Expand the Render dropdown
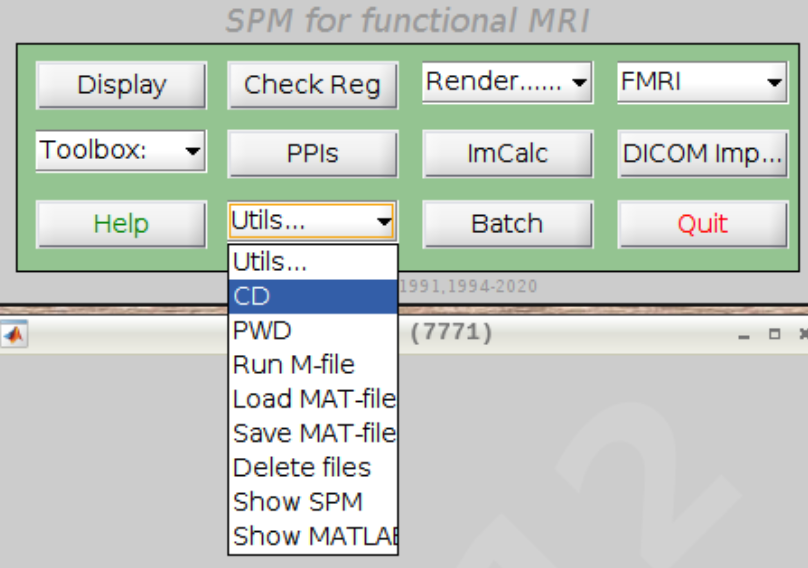This screenshot has width=808, height=568. (507, 82)
